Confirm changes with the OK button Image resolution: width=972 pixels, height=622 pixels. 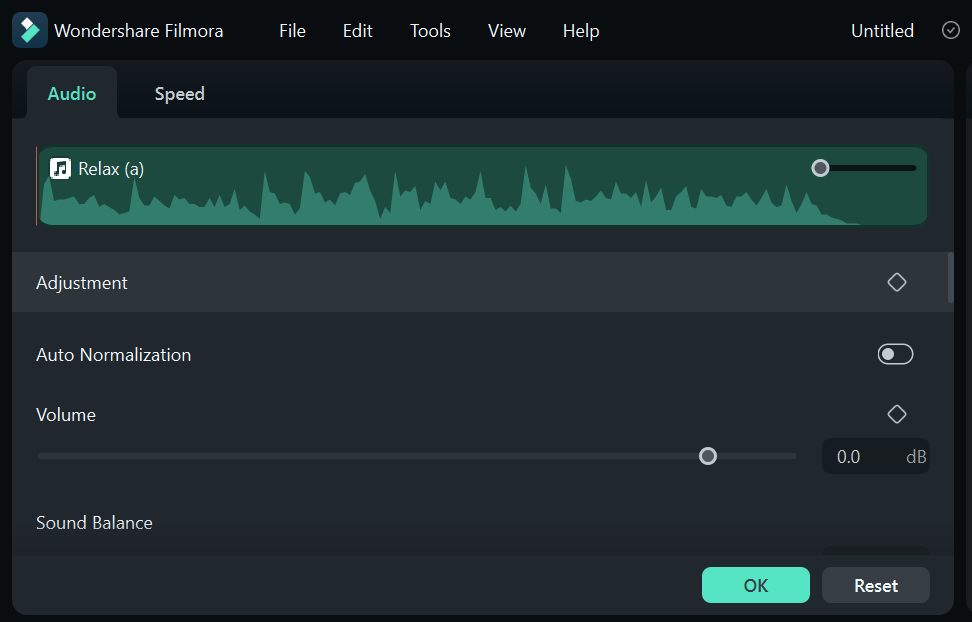pos(755,585)
